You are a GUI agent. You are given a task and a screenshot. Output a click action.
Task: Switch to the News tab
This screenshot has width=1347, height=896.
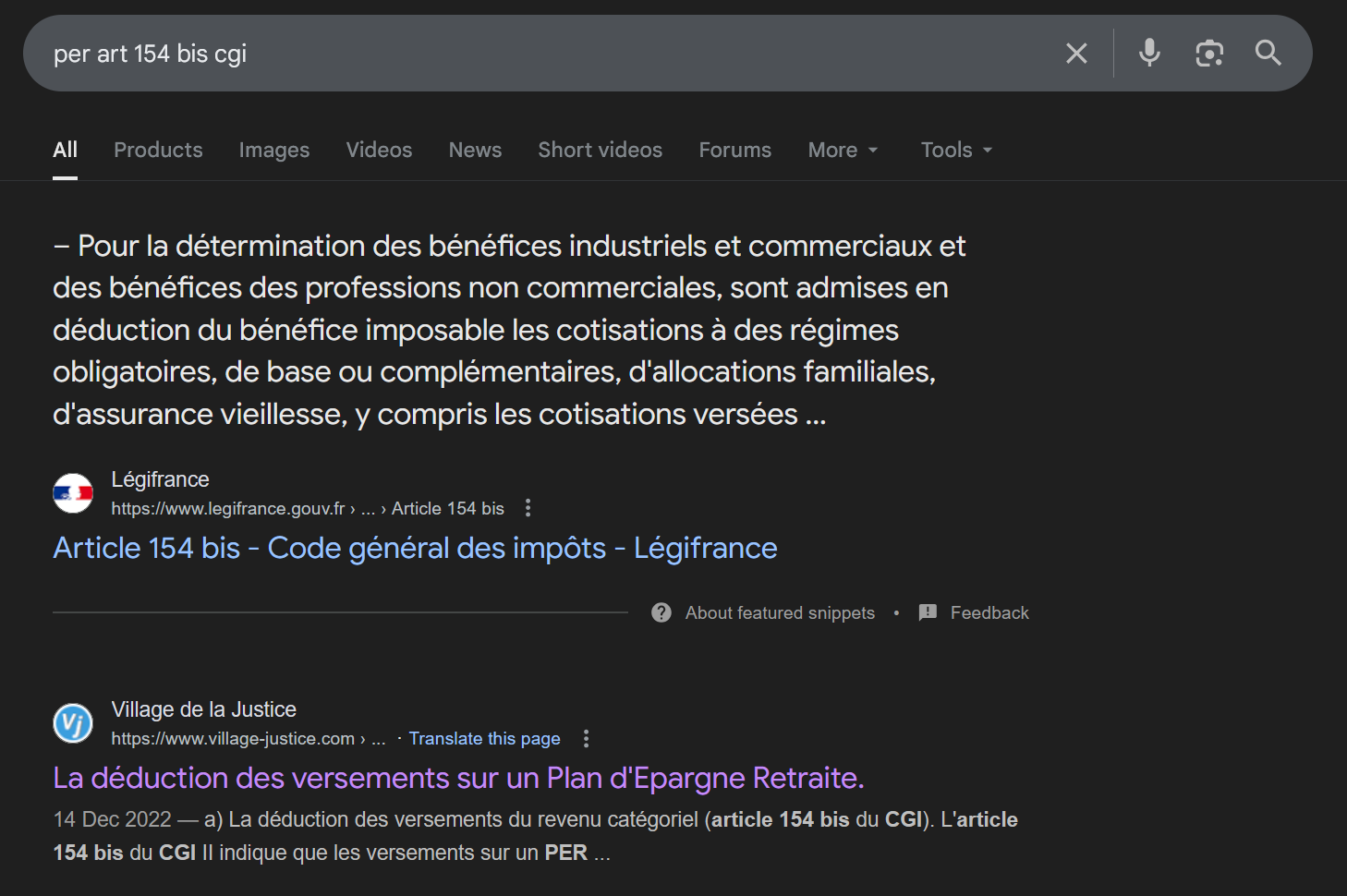475,150
